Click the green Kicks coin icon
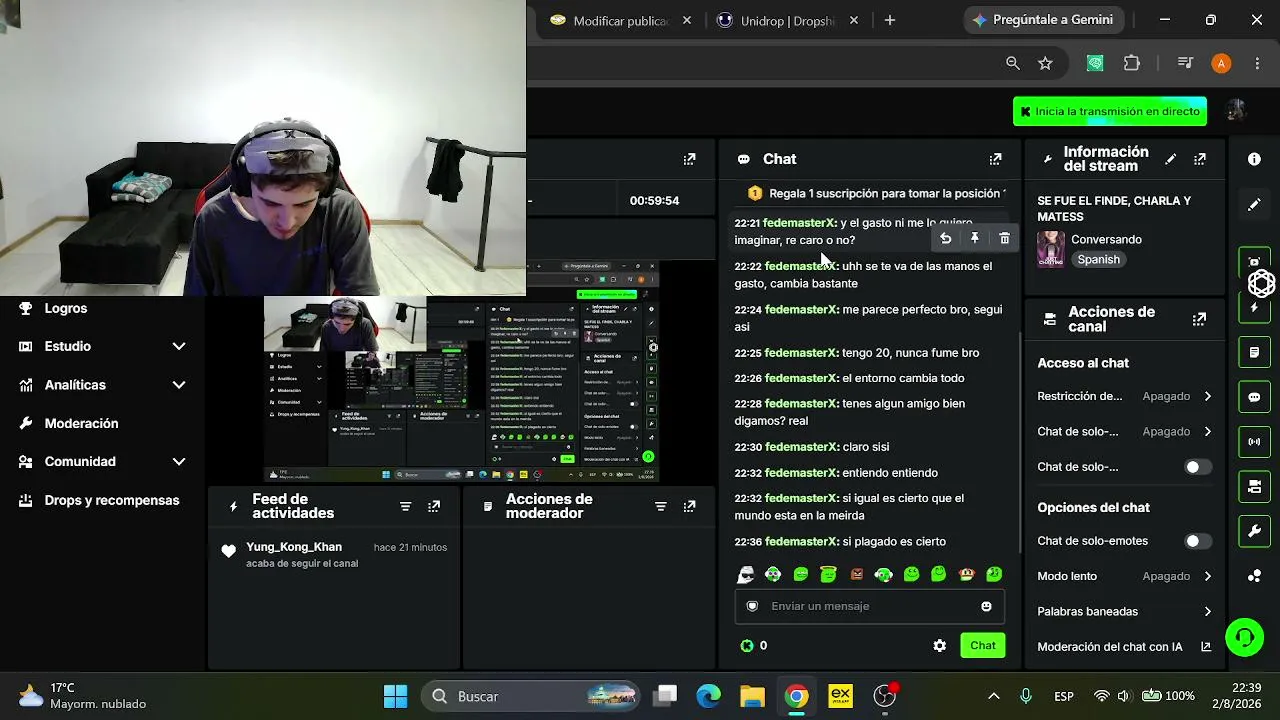 point(746,646)
